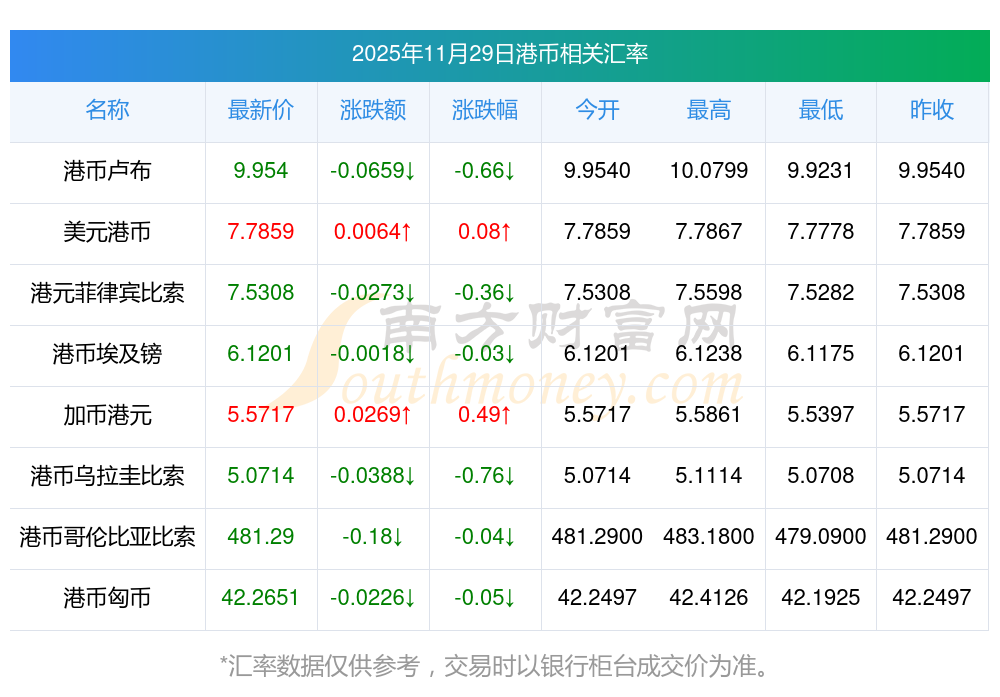Select the 最高 column header
1000x697 pixels.
point(708,110)
